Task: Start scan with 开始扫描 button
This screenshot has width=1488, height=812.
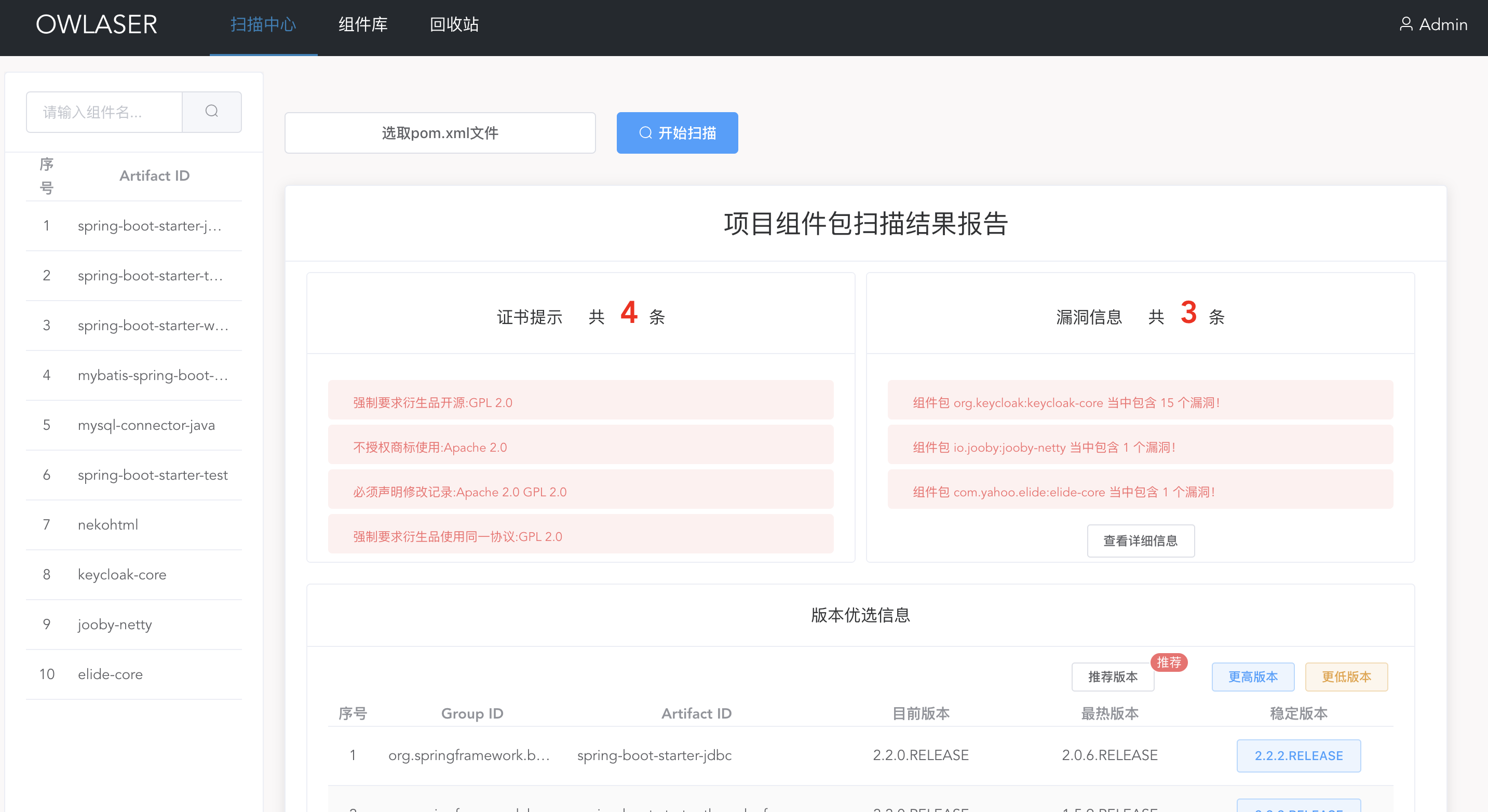Action: tap(677, 133)
